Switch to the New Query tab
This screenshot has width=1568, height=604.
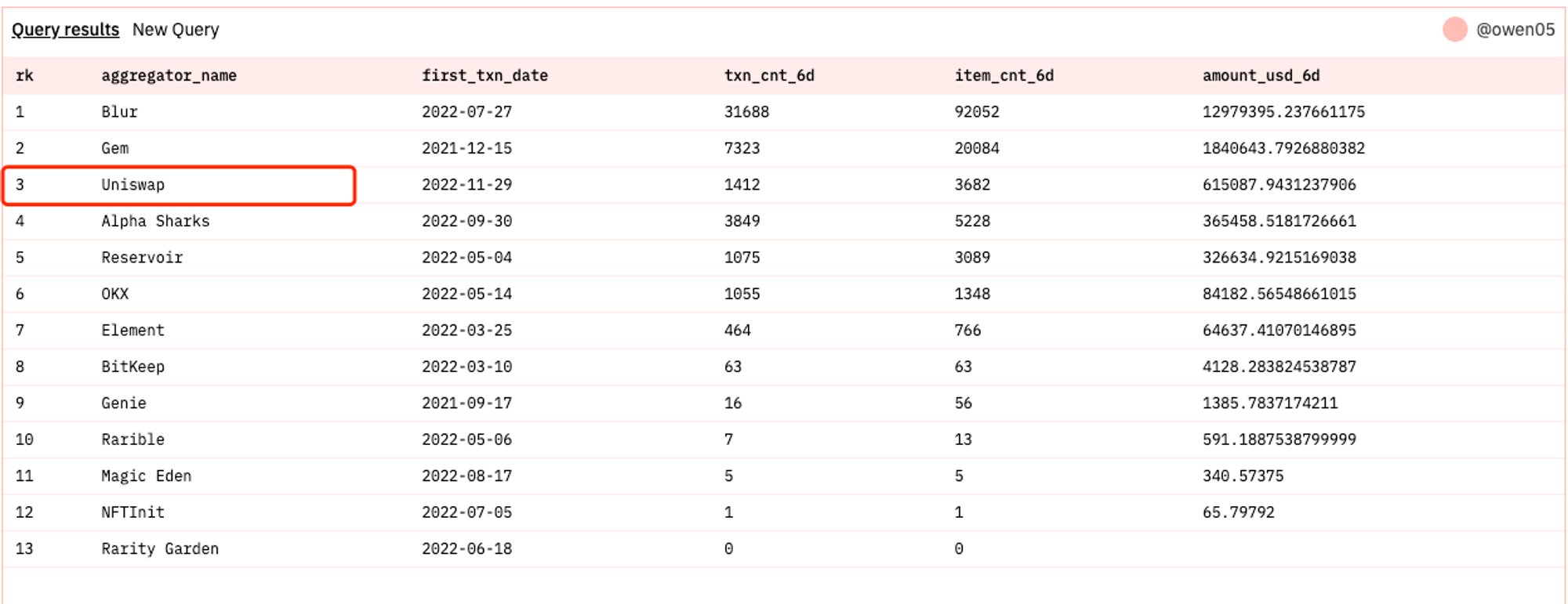(x=176, y=30)
